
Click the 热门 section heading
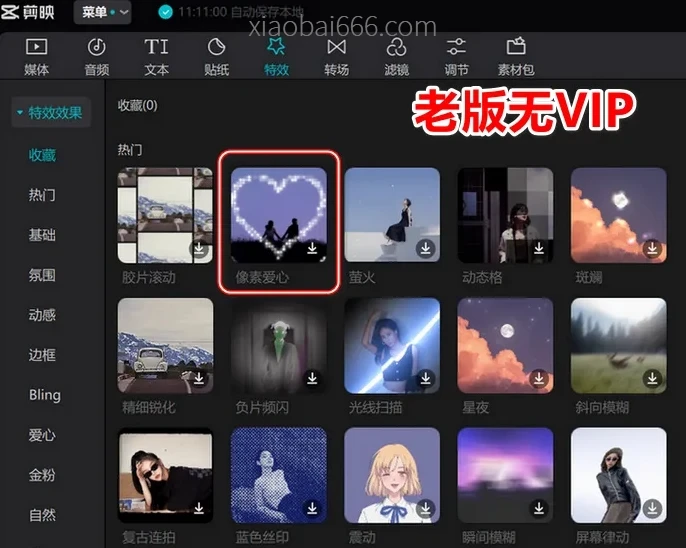tap(130, 150)
